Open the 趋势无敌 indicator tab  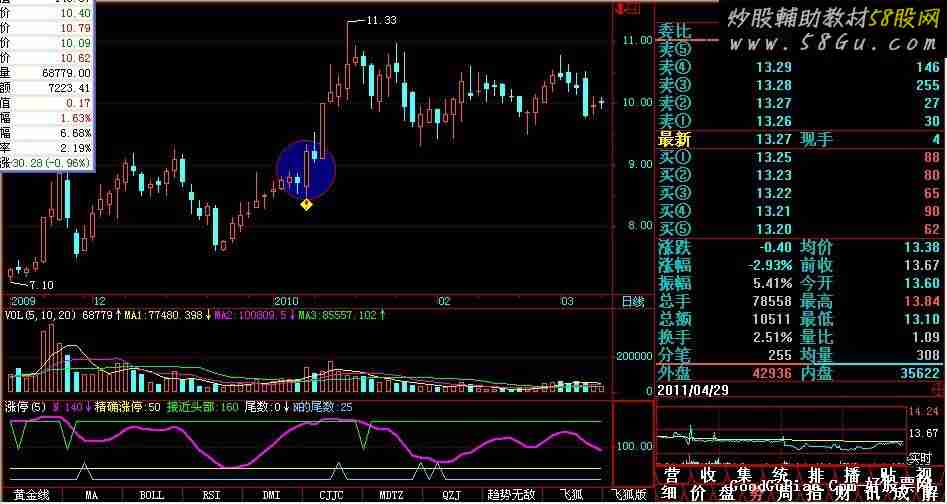[x=512, y=495]
